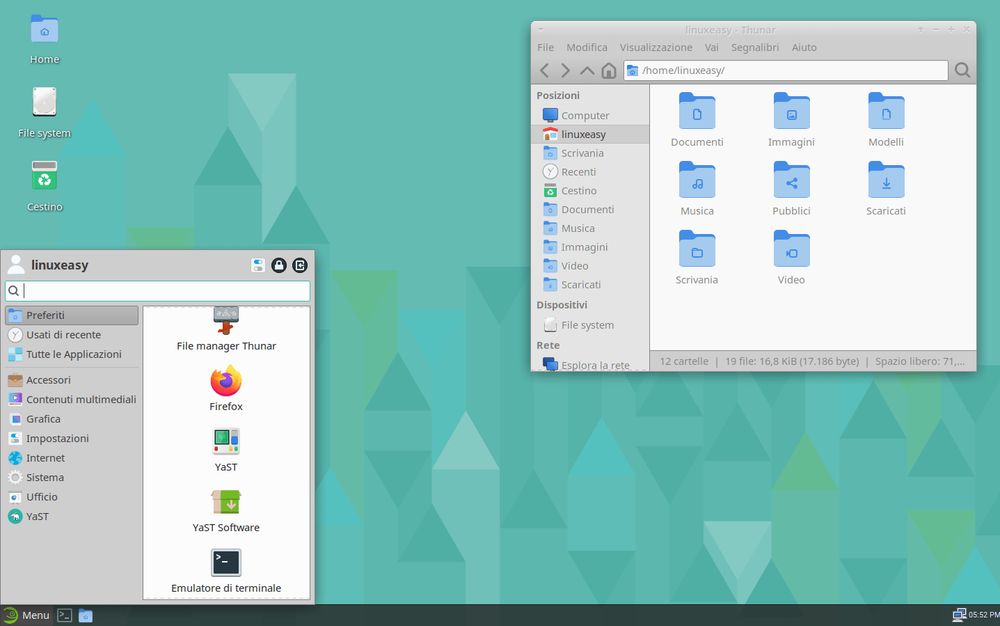The height and width of the screenshot is (626, 1000).
Task: Select Usati di recente category
Action: click(x=72, y=335)
